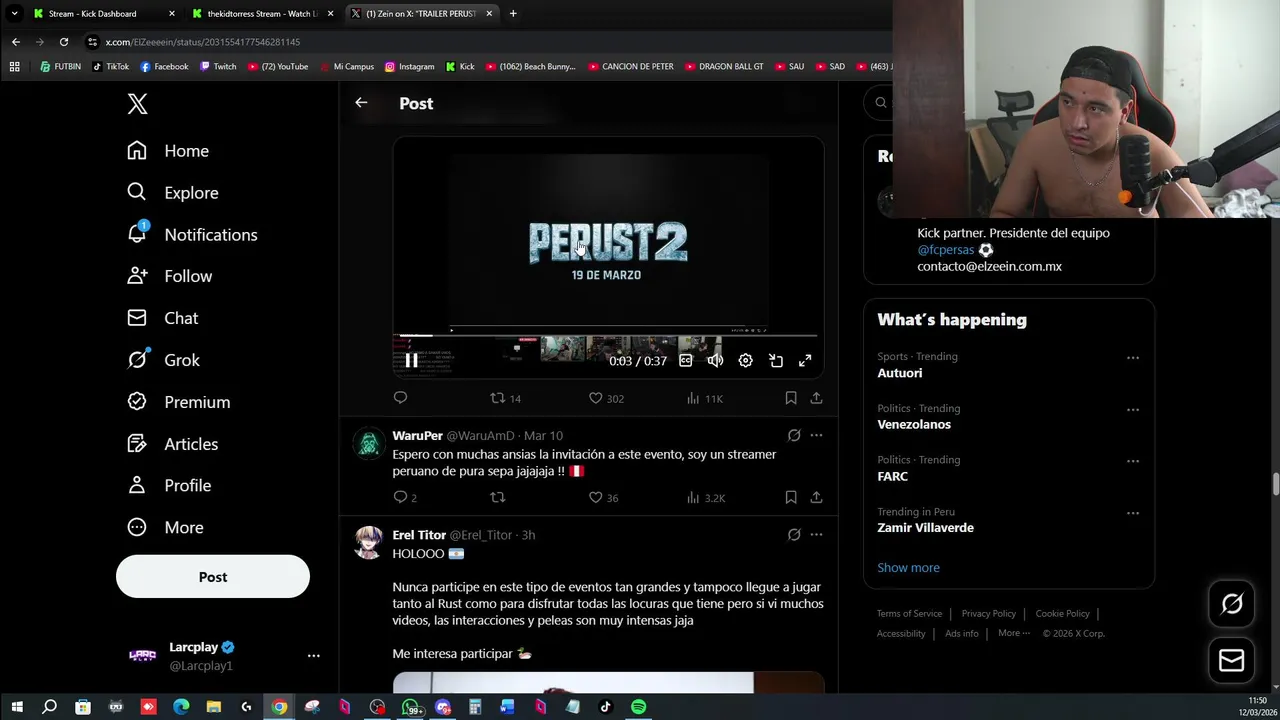1280x720 pixels.
Task: Reply to WaruPer's comment
Action: click(404, 497)
